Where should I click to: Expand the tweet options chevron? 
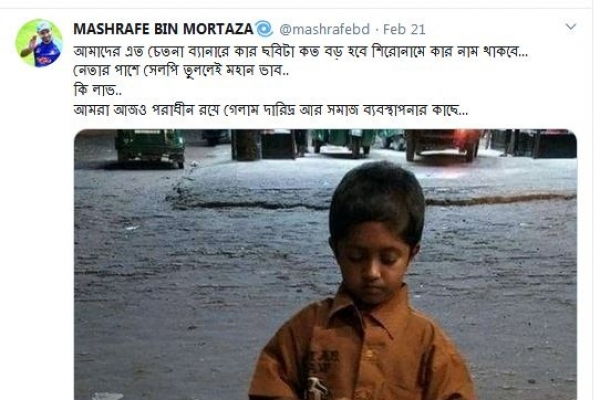571,27
